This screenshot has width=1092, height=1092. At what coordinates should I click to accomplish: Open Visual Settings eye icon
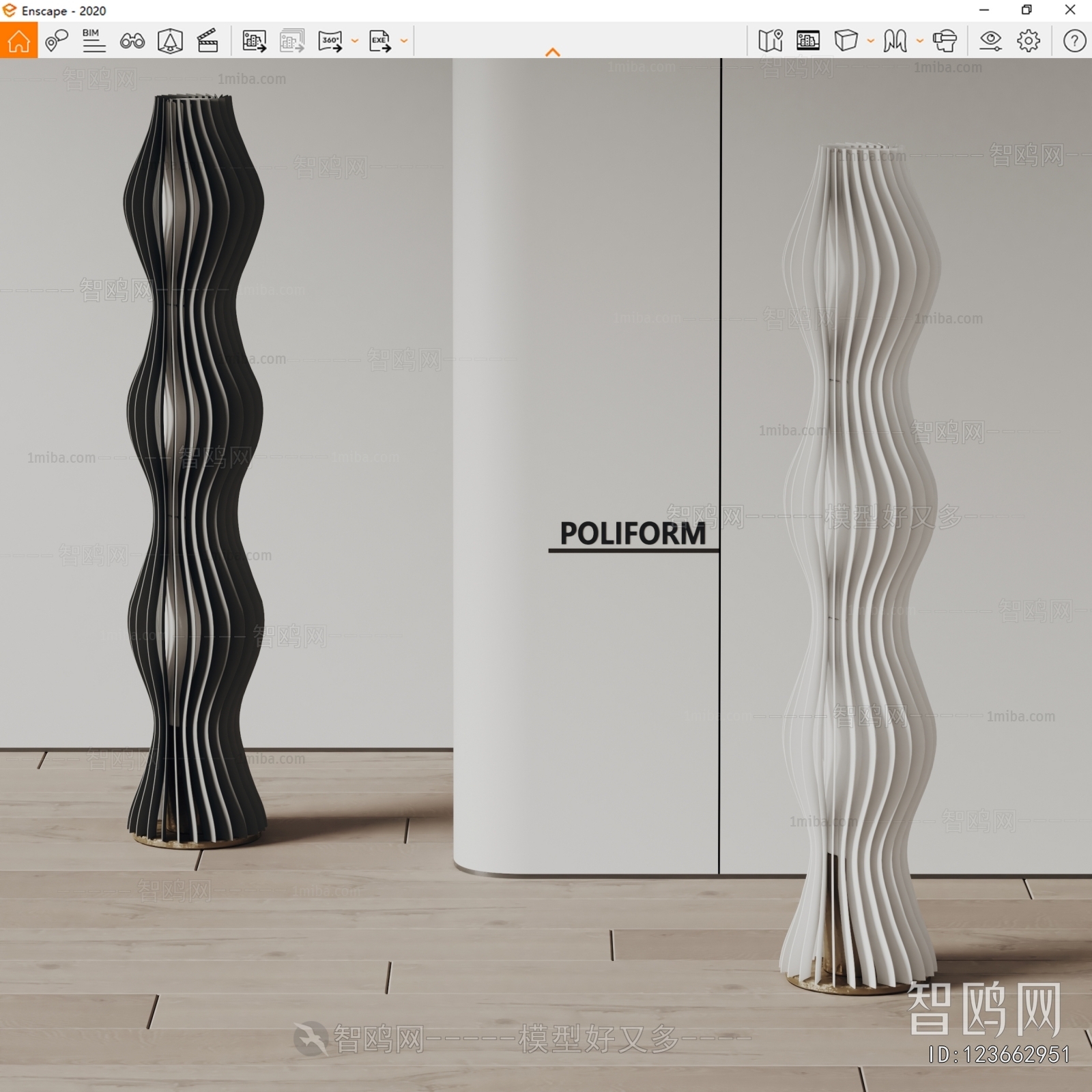(x=990, y=41)
